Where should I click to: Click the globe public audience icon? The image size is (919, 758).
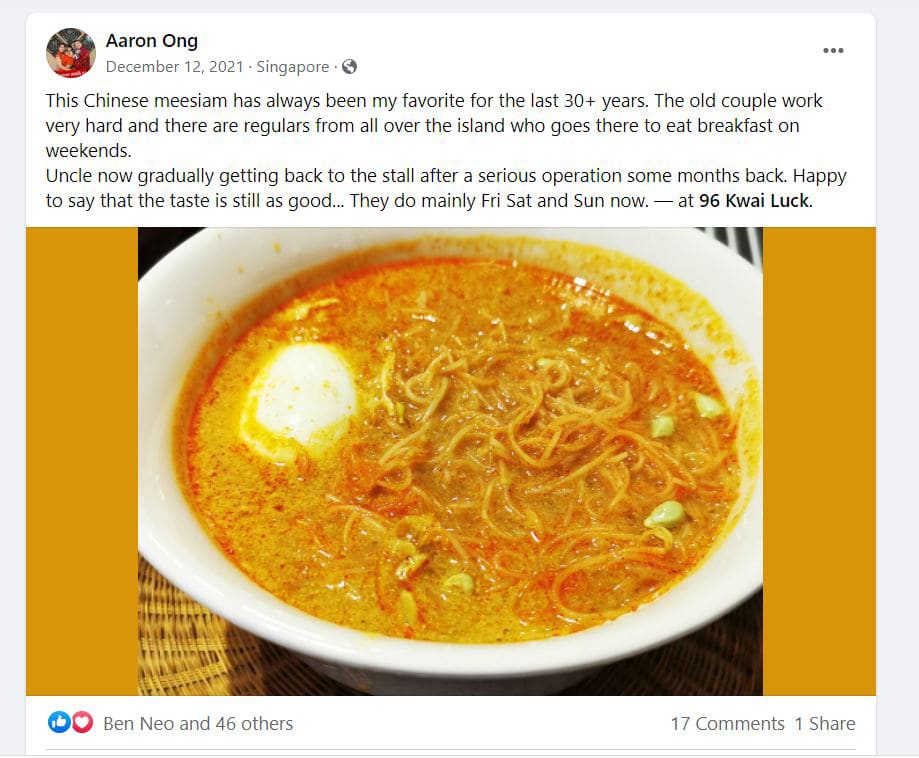coord(349,67)
